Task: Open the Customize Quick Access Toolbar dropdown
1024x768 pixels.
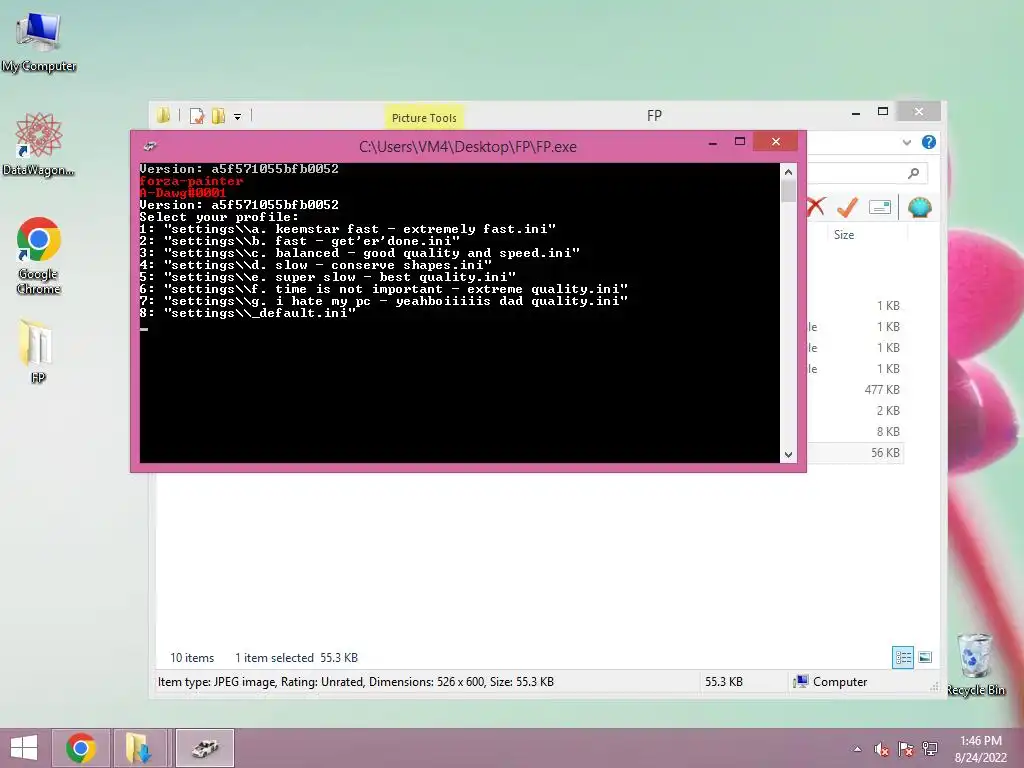Action: point(238,117)
